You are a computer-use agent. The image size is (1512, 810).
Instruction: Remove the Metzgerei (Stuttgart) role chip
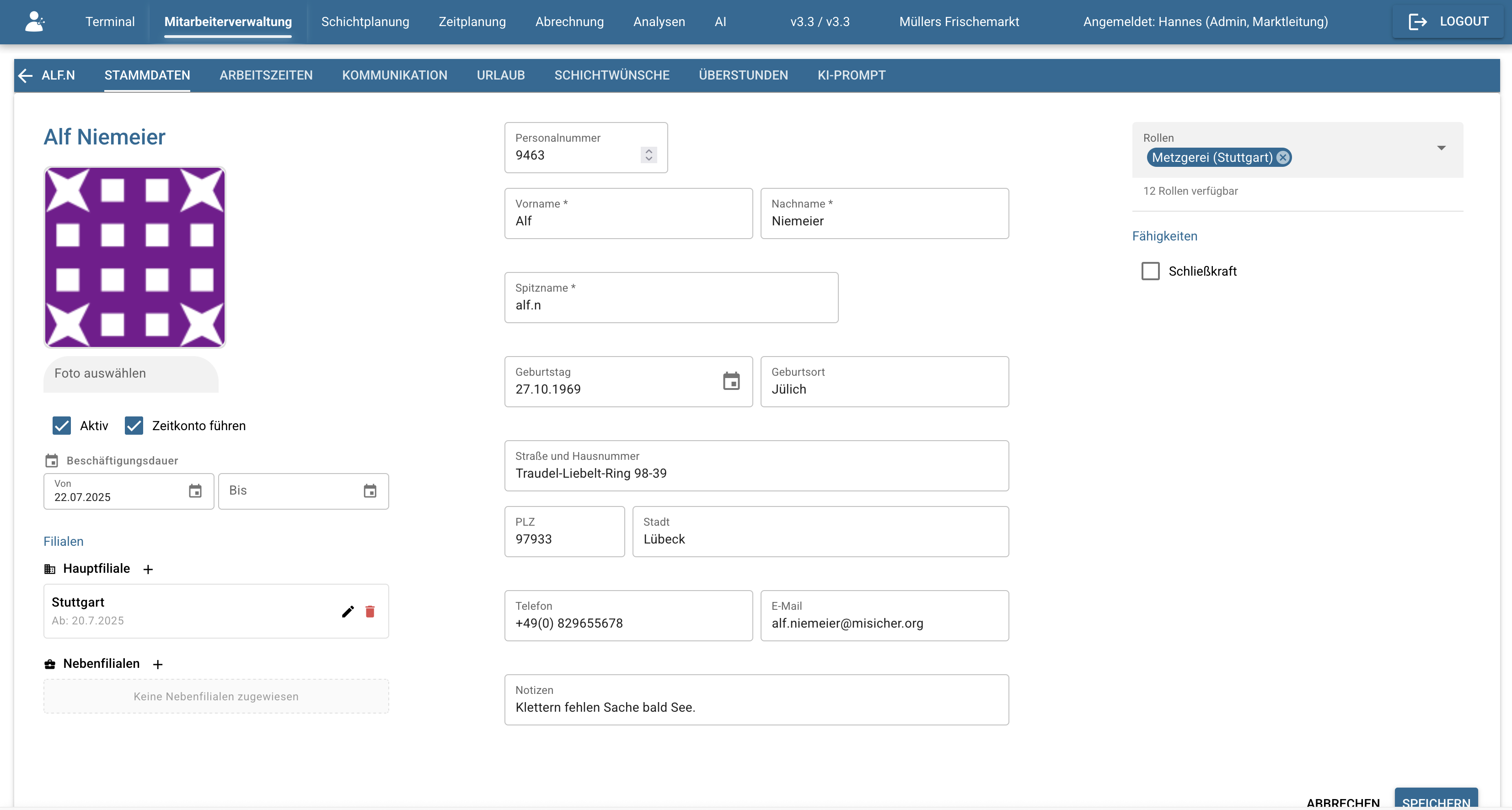[x=1282, y=157]
